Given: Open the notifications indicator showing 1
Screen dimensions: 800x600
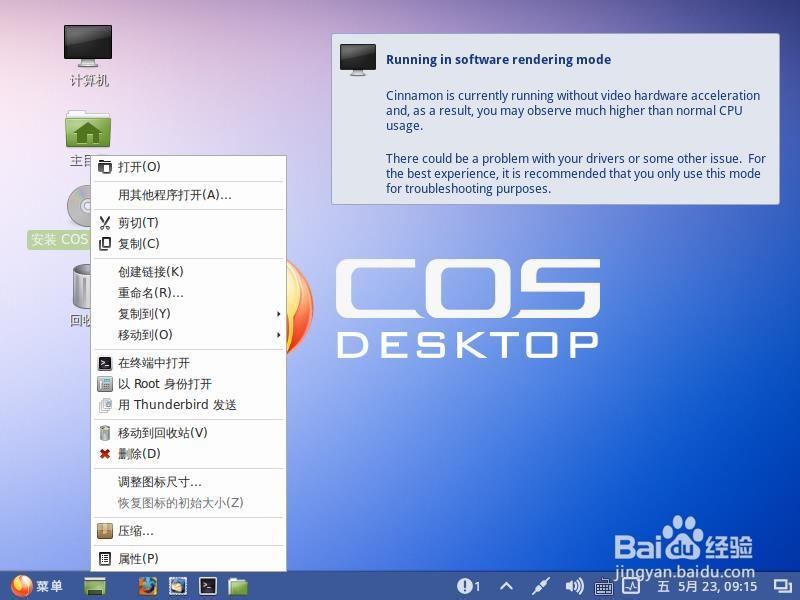Looking at the screenshot, I should tap(468, 586).
